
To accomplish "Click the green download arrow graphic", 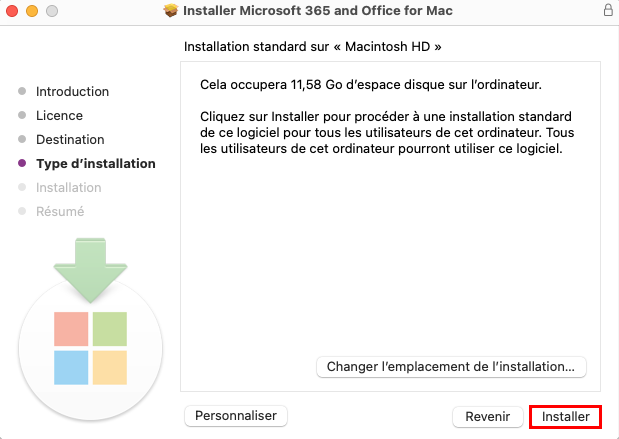I will [x=90, y=270].
